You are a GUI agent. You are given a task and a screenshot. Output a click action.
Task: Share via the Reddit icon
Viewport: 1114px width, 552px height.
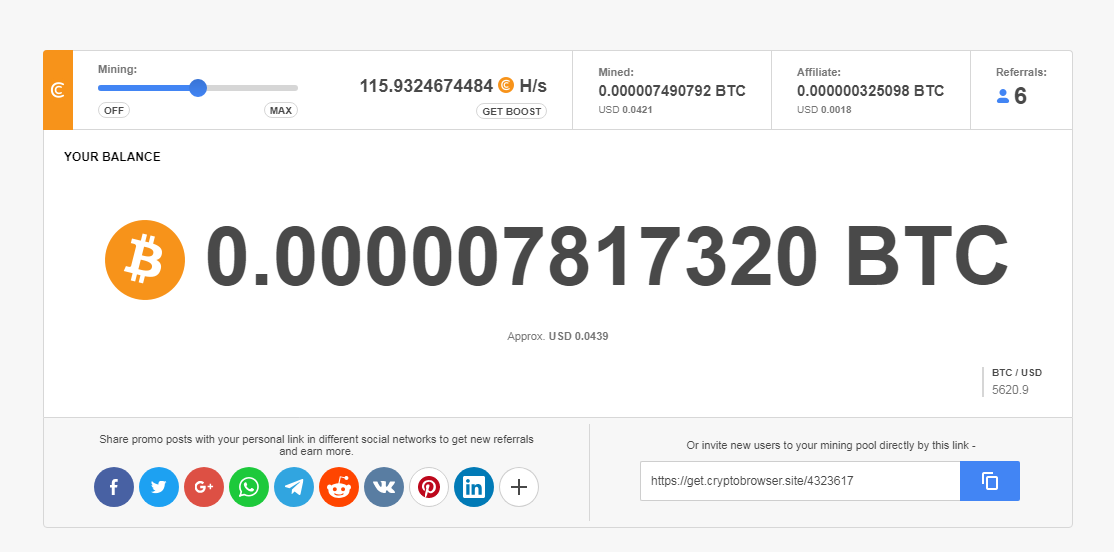point(339,487)
